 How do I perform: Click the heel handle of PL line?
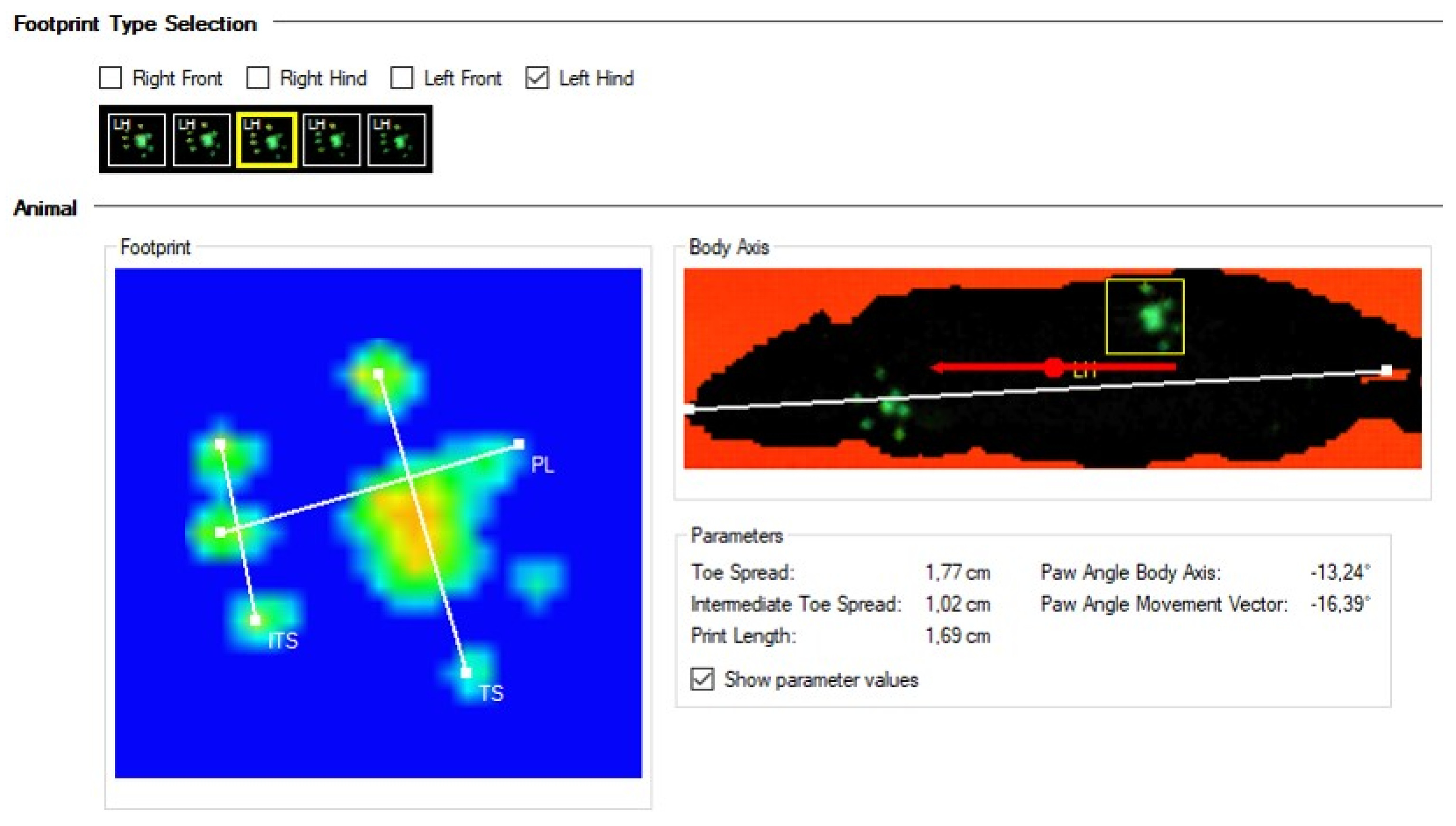(221, 532)
